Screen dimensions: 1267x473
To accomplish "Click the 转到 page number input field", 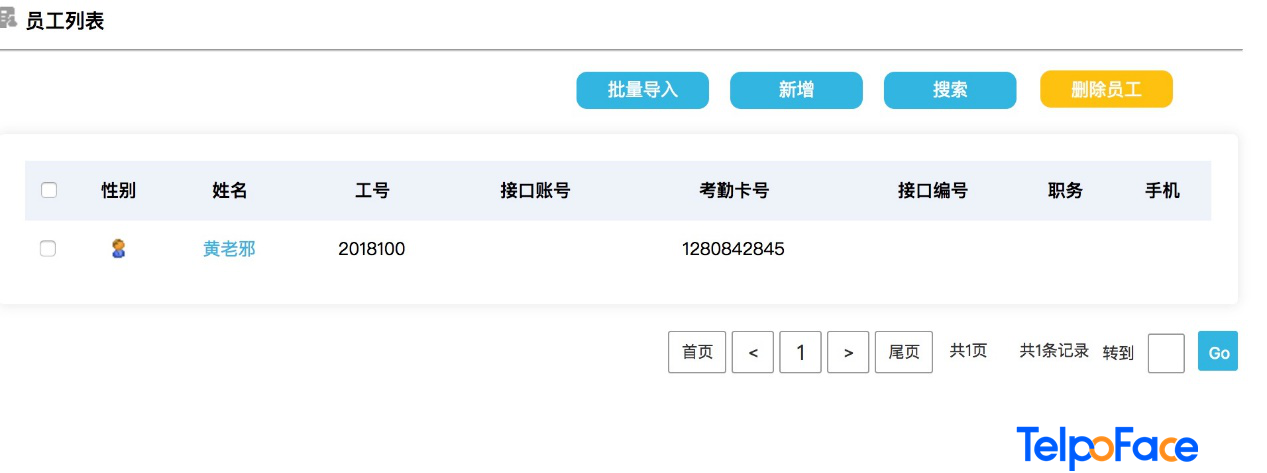I will (1166, 353).
